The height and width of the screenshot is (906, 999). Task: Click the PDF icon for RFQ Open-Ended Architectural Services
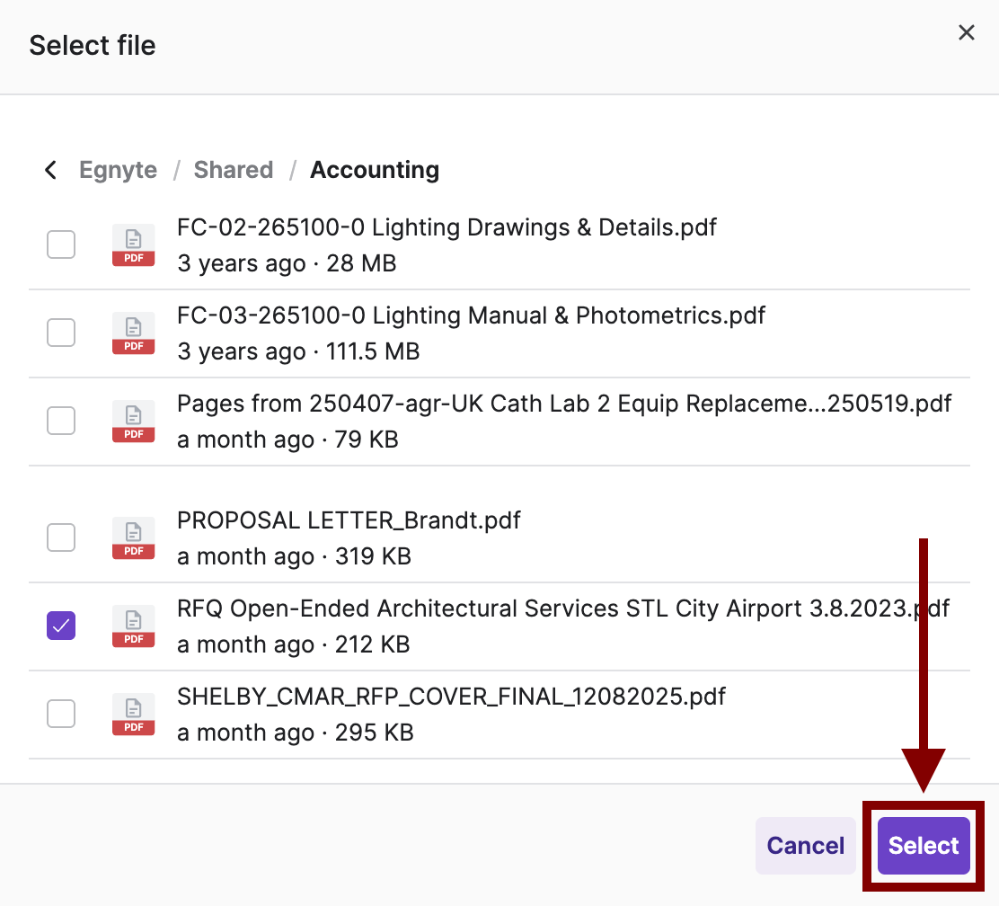133,626
